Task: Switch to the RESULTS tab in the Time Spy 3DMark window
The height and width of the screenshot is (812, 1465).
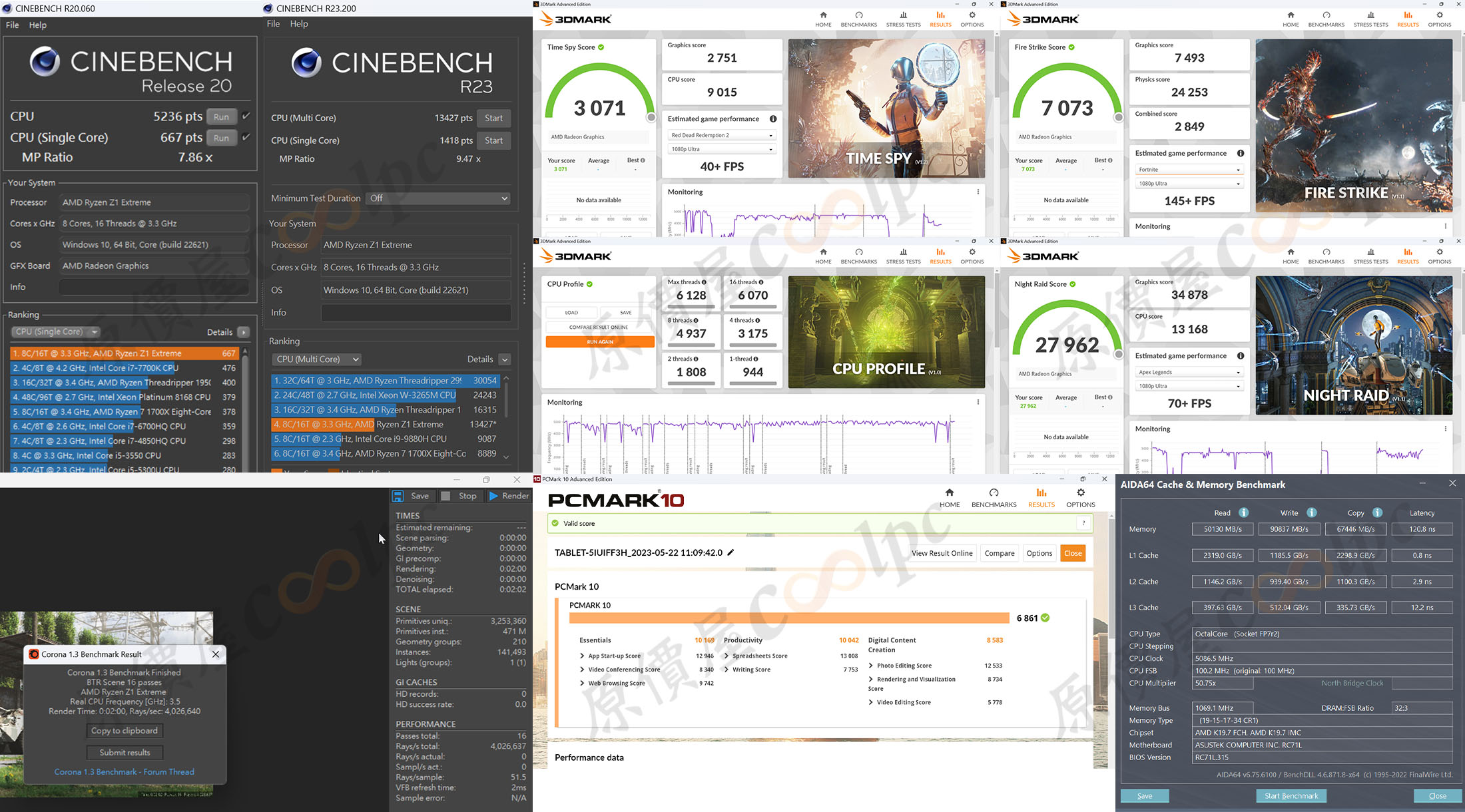Action: coord(940,19)
